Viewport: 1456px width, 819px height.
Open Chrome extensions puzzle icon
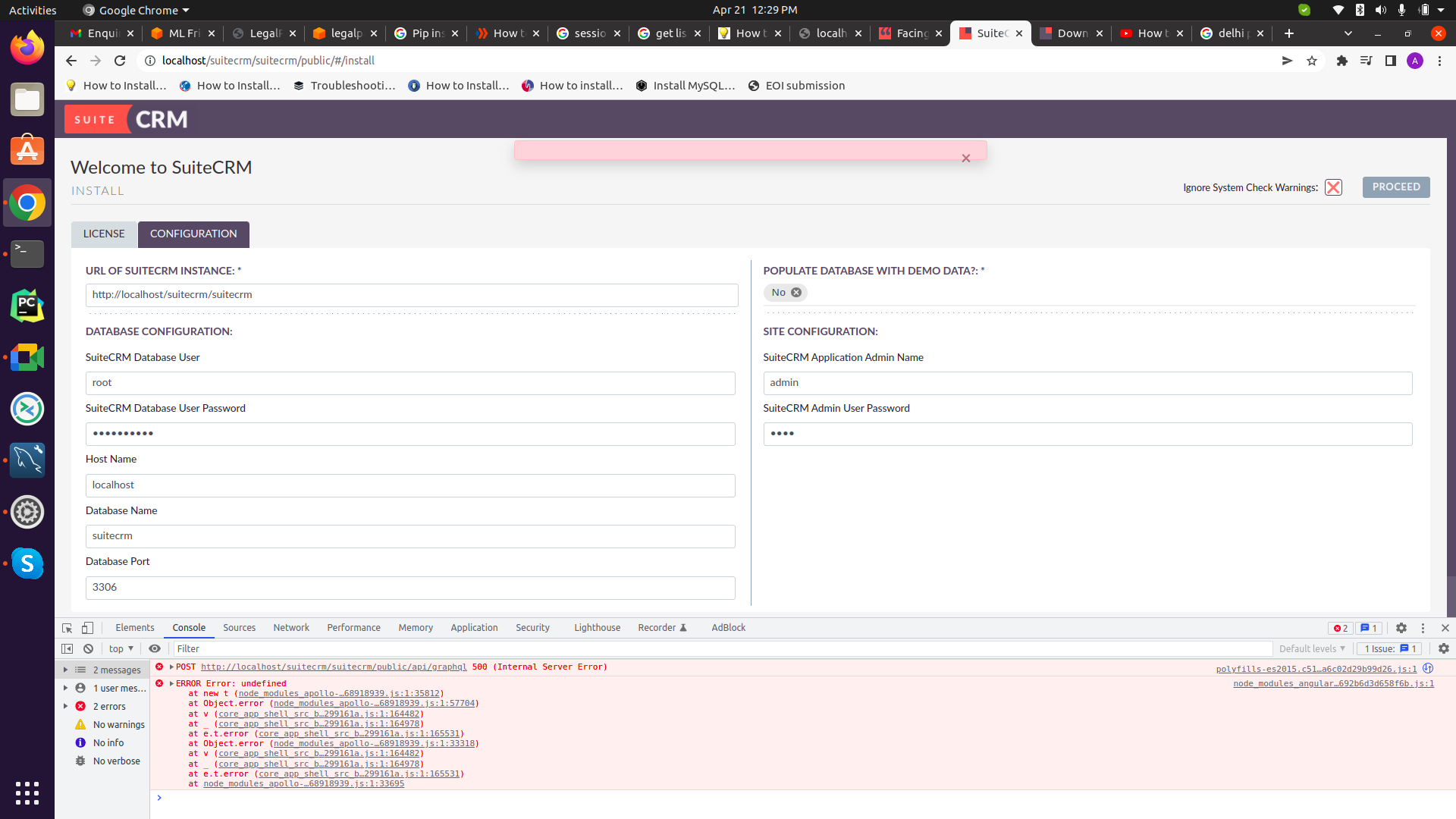(x=1342, y=61)
